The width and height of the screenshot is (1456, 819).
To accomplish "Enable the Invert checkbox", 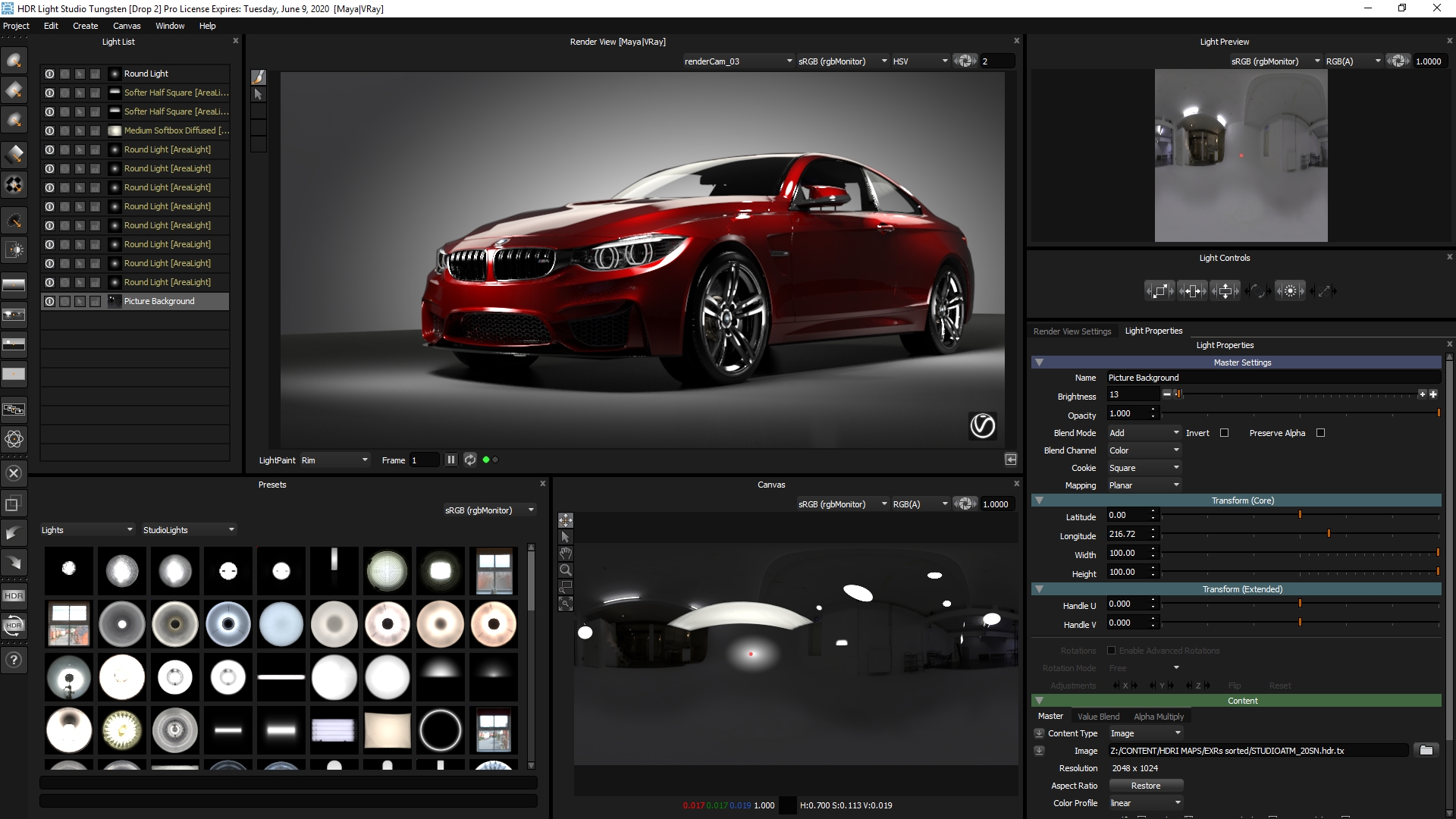I will point(1224,433).
